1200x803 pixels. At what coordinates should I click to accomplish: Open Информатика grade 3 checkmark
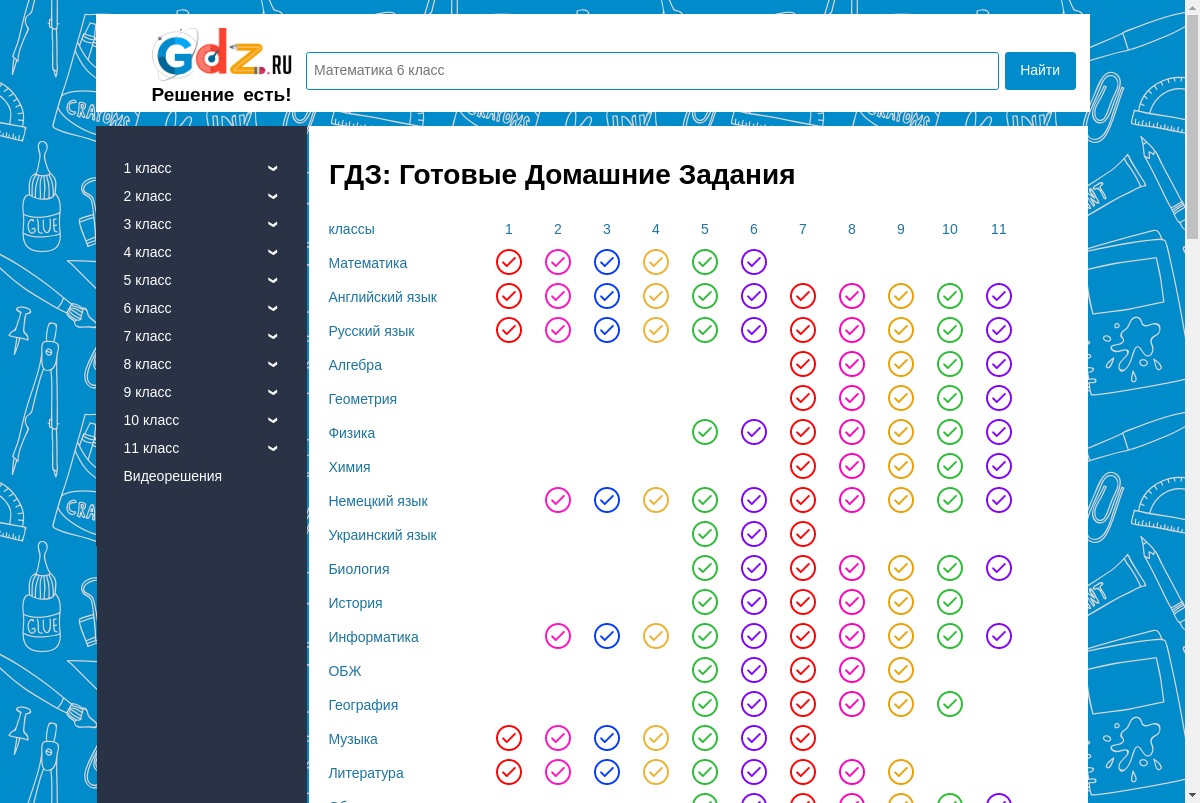607,637
